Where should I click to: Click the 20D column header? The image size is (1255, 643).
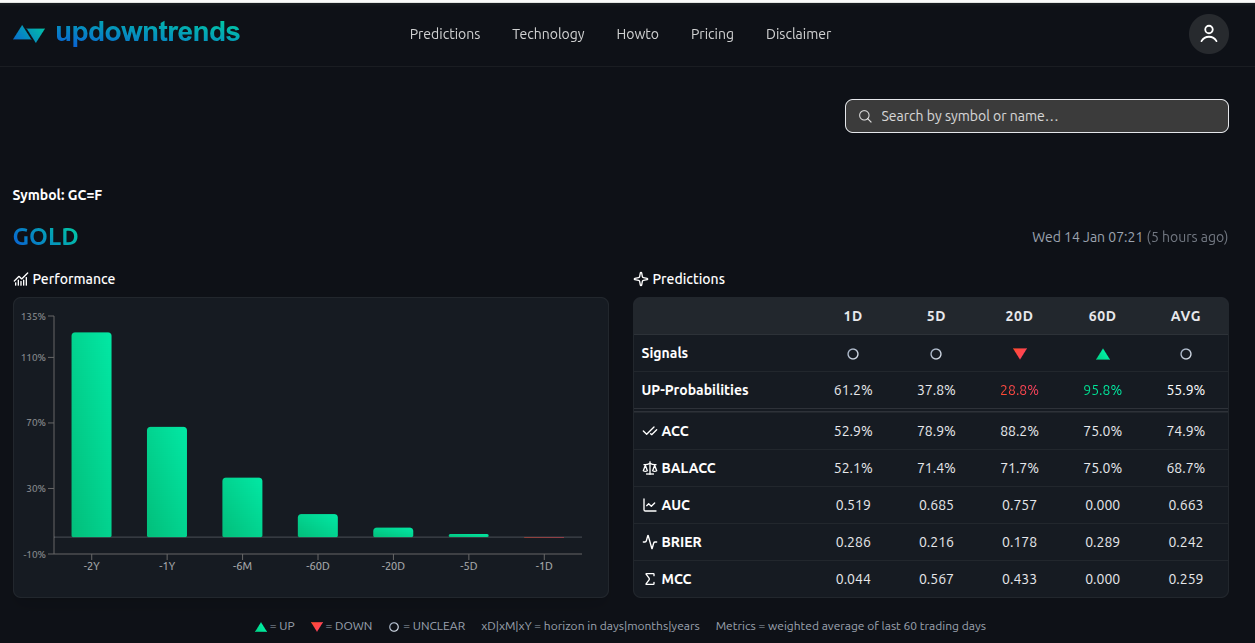click(1019, 316)
